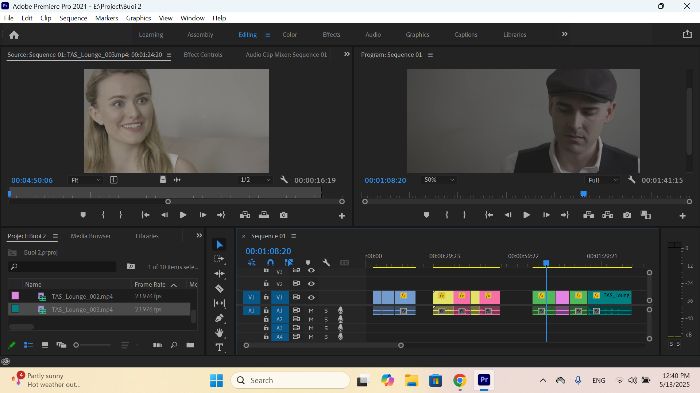Click Insert button in Source monitor
The image size is (700, 393).
click(245, 215)
